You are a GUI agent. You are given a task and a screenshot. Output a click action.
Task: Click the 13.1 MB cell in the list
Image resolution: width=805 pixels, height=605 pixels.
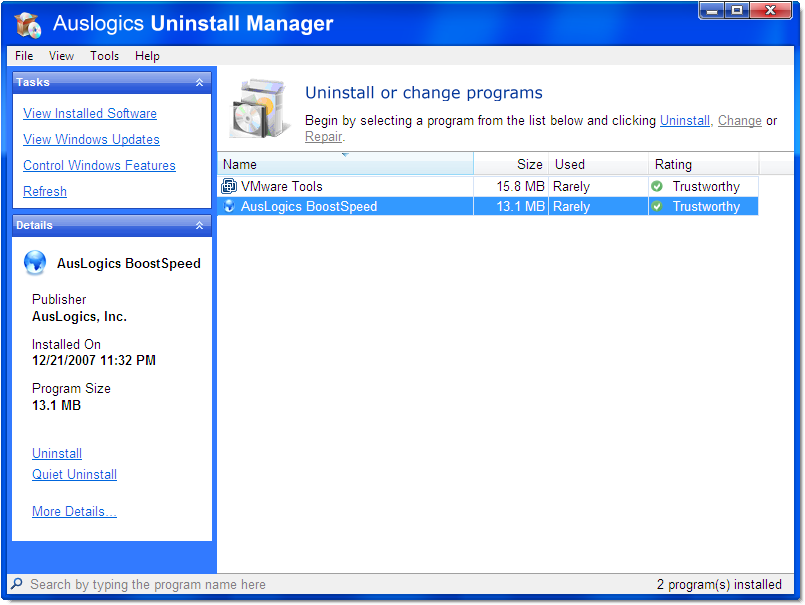(520, 206)
